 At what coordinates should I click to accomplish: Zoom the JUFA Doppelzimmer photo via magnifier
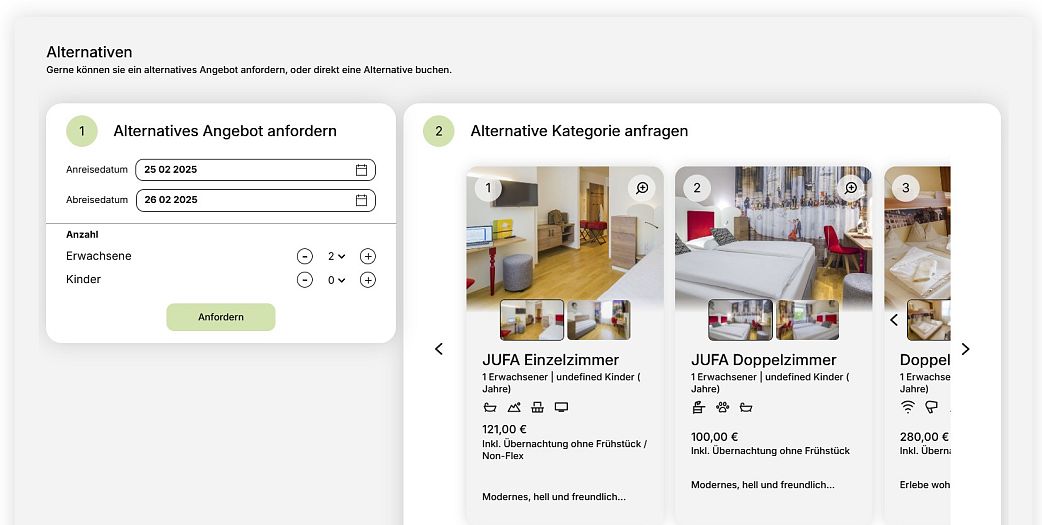[x=851, y=188]
